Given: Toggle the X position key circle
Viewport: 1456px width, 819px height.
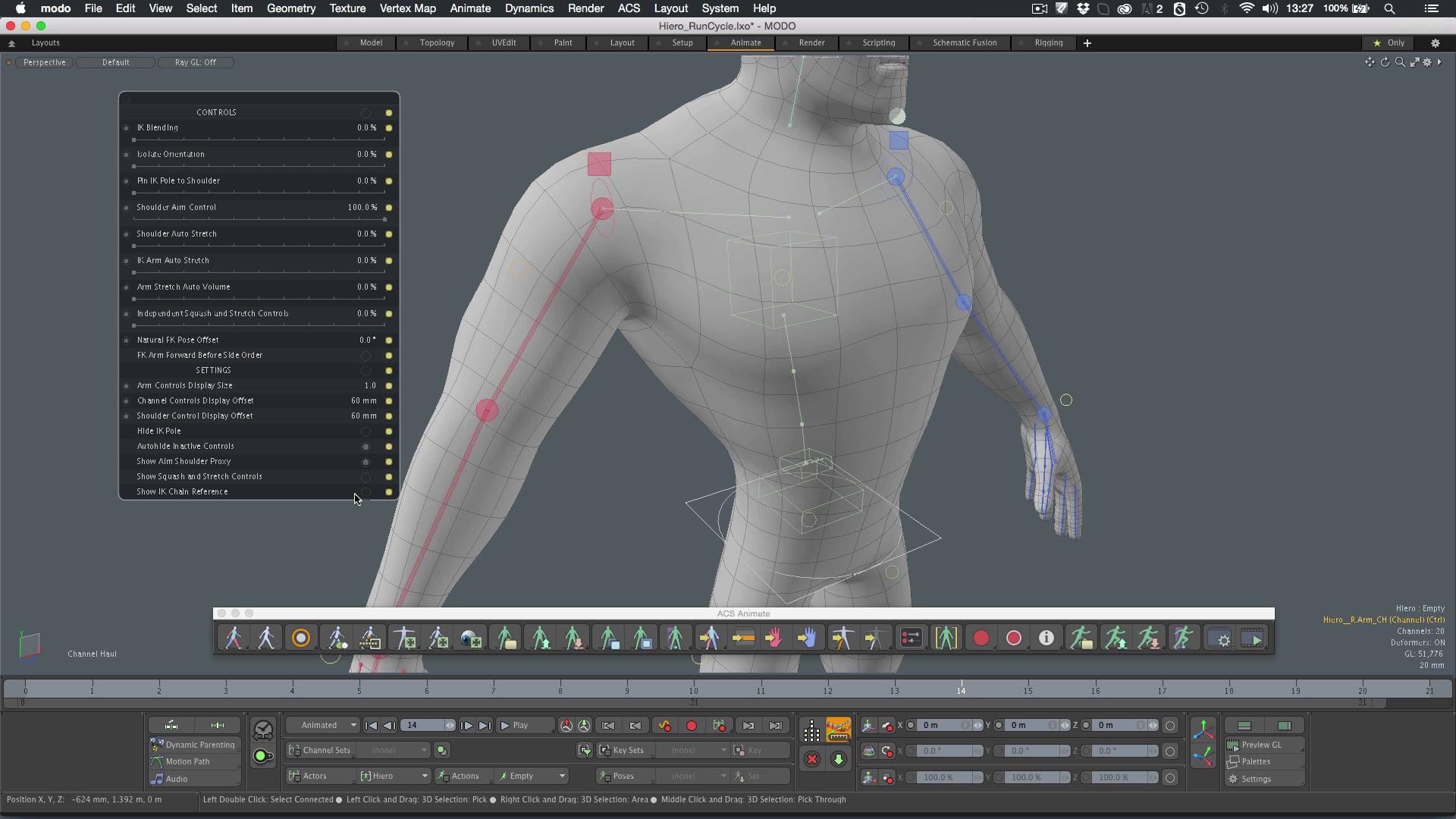Looking at the screenshot, I should [911, 726].
